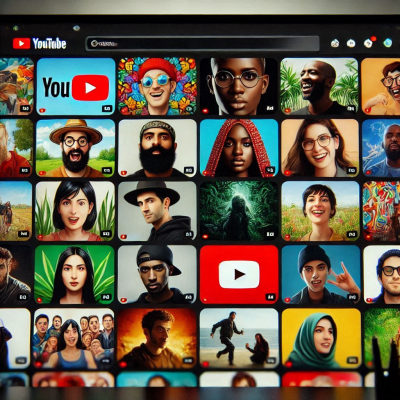Open video of man in red beanie and blue sunglasses
Screen dimensions: 400x400
[x=157, y=86]
